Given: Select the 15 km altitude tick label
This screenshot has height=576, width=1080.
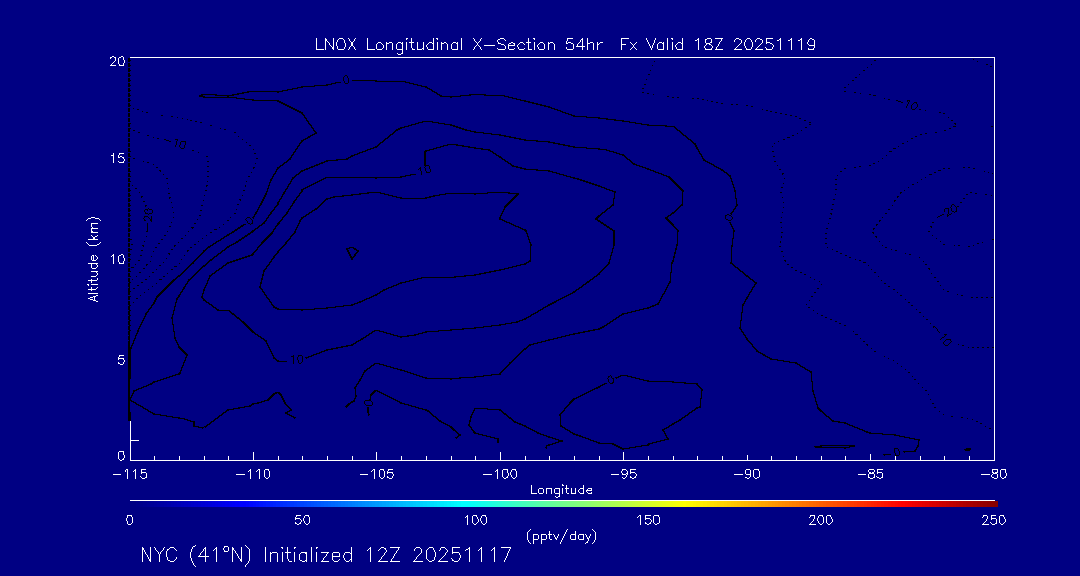Looking at the screenshot, I should [x=117, y=159].
